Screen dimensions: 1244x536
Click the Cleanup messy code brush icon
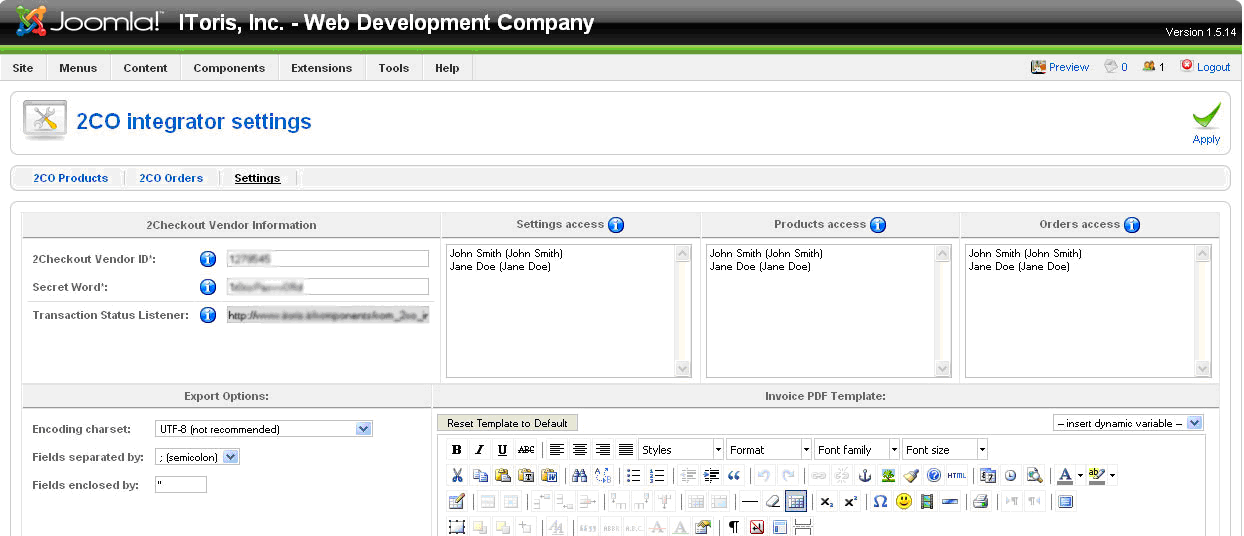point(911,476)
